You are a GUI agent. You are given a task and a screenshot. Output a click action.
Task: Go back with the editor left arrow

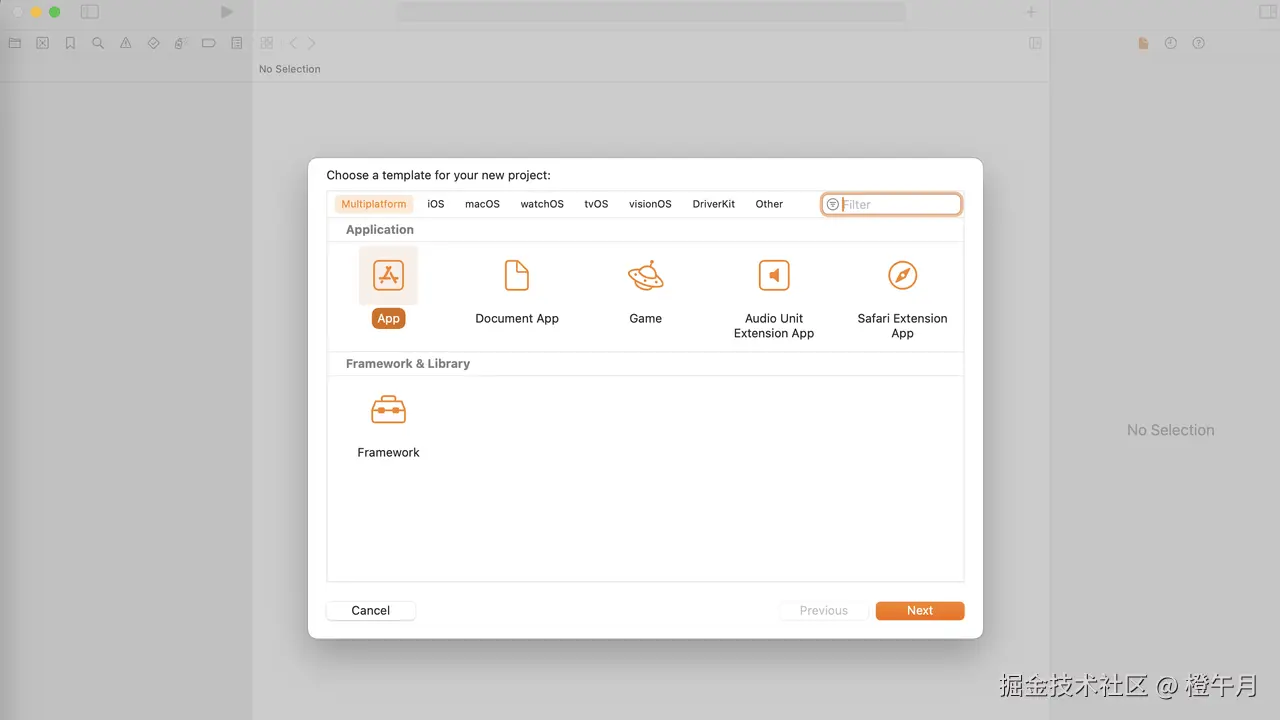pyautogui.click(x=293, y=43)
